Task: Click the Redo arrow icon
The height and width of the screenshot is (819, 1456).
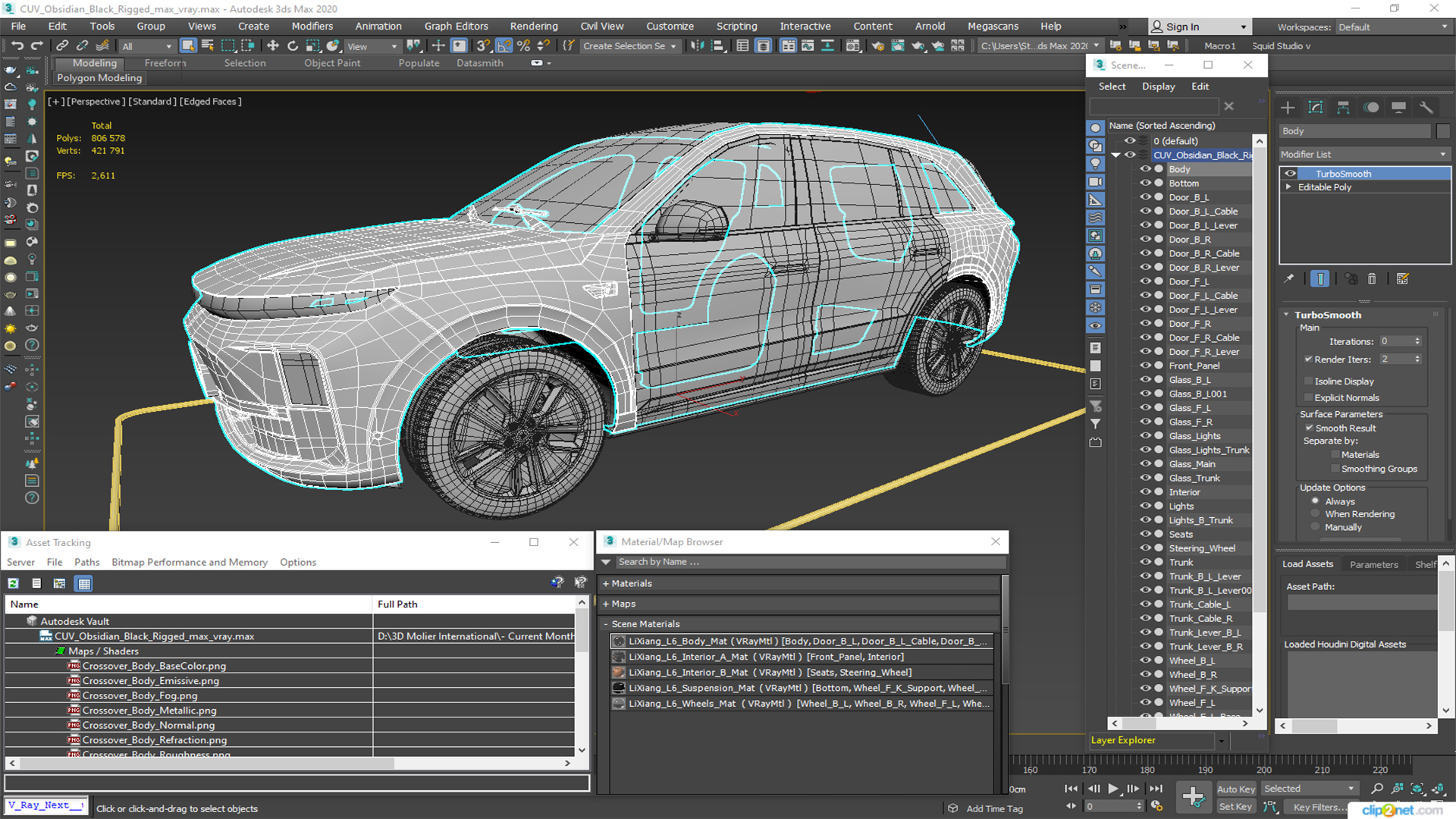Action: click(x=36, y=46)
